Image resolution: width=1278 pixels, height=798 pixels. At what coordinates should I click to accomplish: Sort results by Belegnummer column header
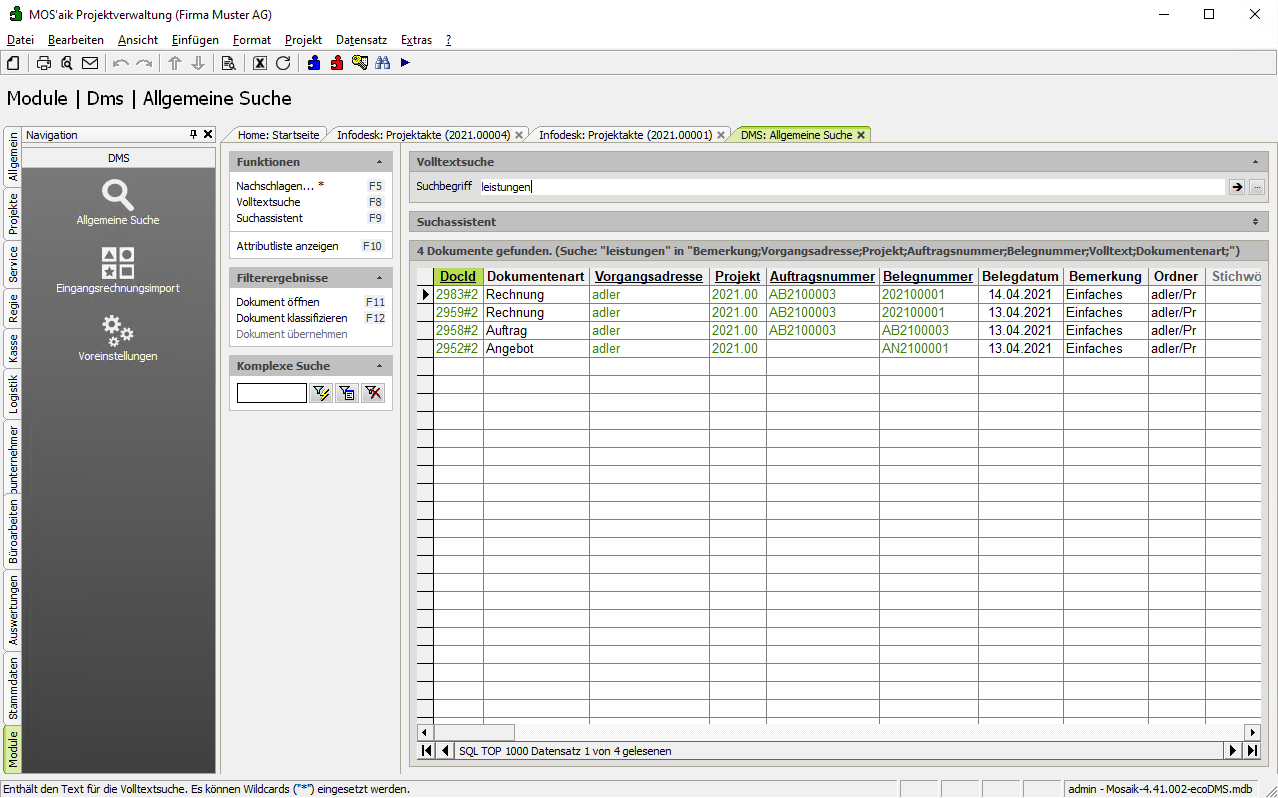click(927, 277)
